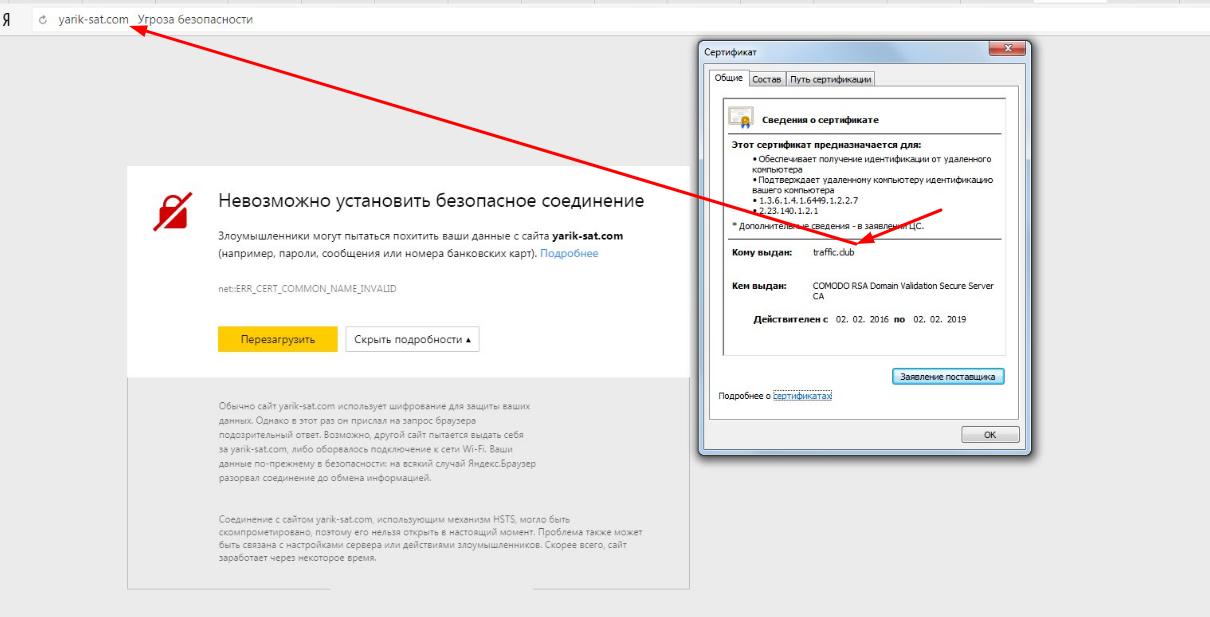This screenshot has width=1210, height=617.
Task: Click the crossed-out red padlock warning icon
Action: (x=171, y=211)
